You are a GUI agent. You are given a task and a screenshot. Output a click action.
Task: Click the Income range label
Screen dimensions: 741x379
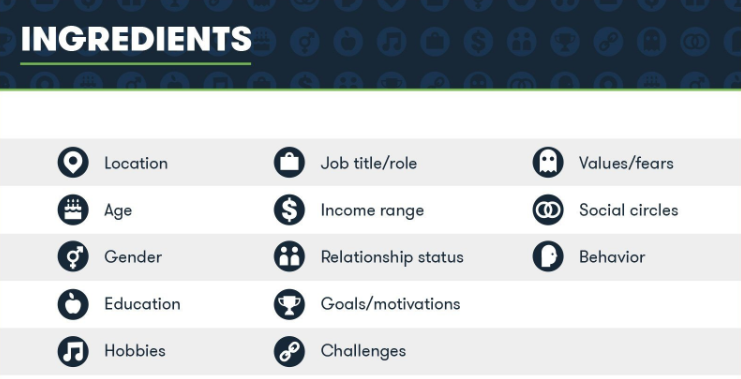click(x=372, y=211)
